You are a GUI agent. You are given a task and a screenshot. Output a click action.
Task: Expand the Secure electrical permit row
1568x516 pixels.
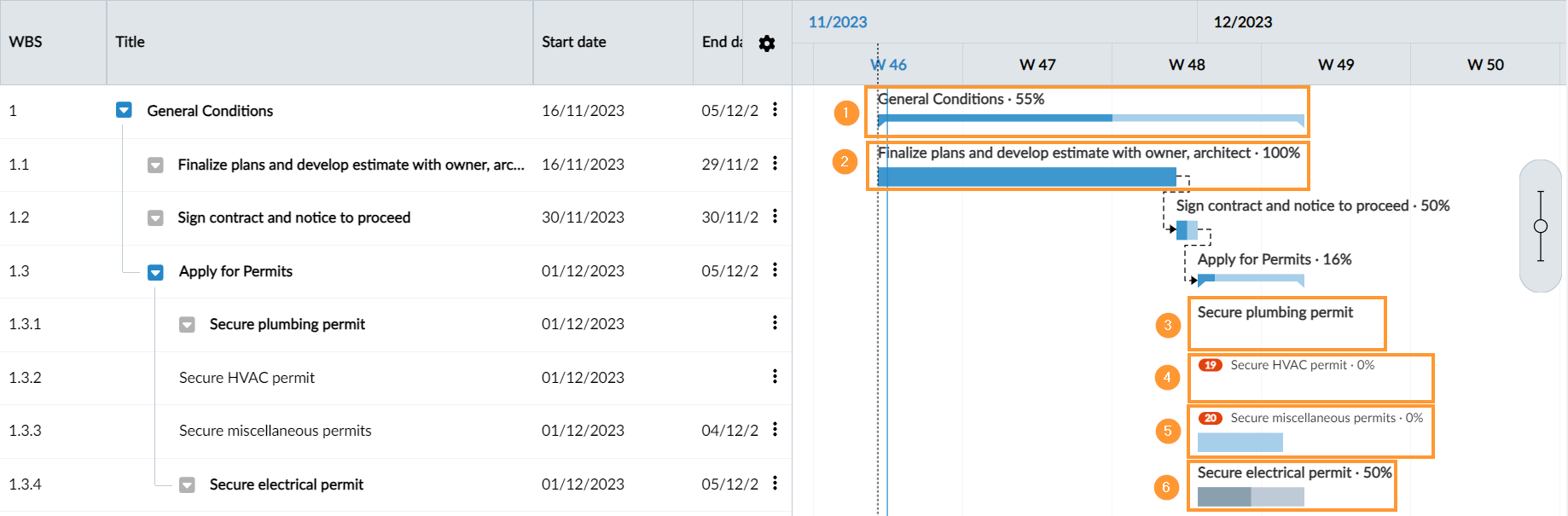187,485
